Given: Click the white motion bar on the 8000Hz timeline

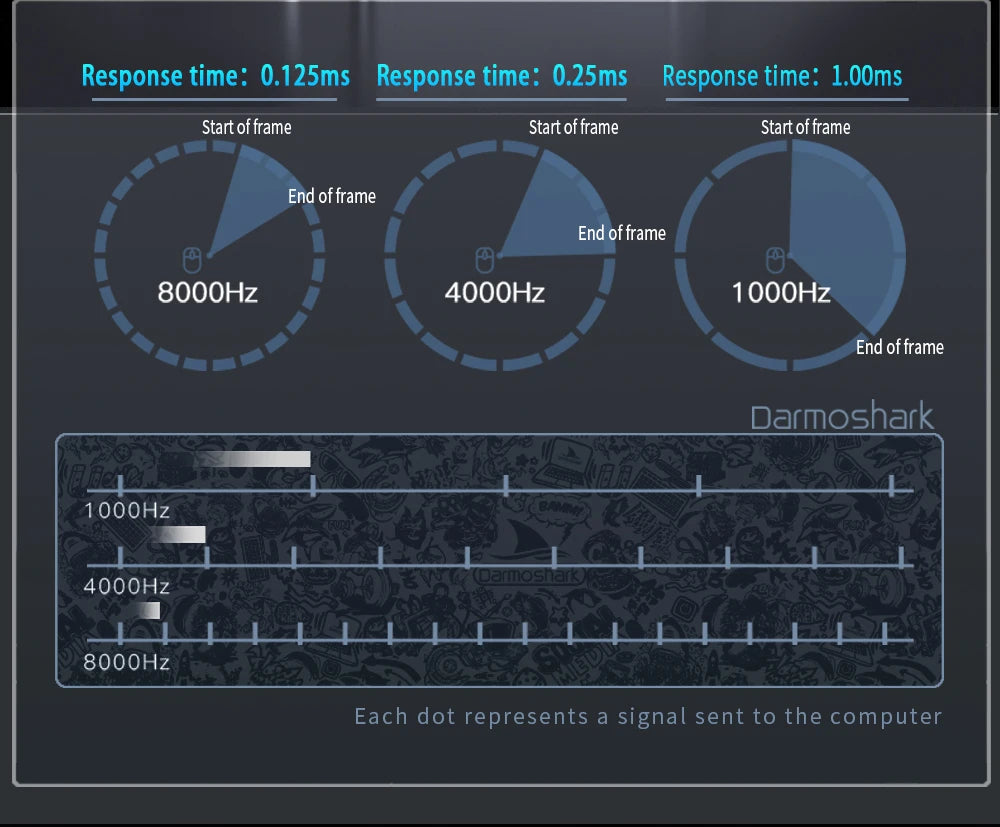Looking at the screenshot, I should [147, 610].
